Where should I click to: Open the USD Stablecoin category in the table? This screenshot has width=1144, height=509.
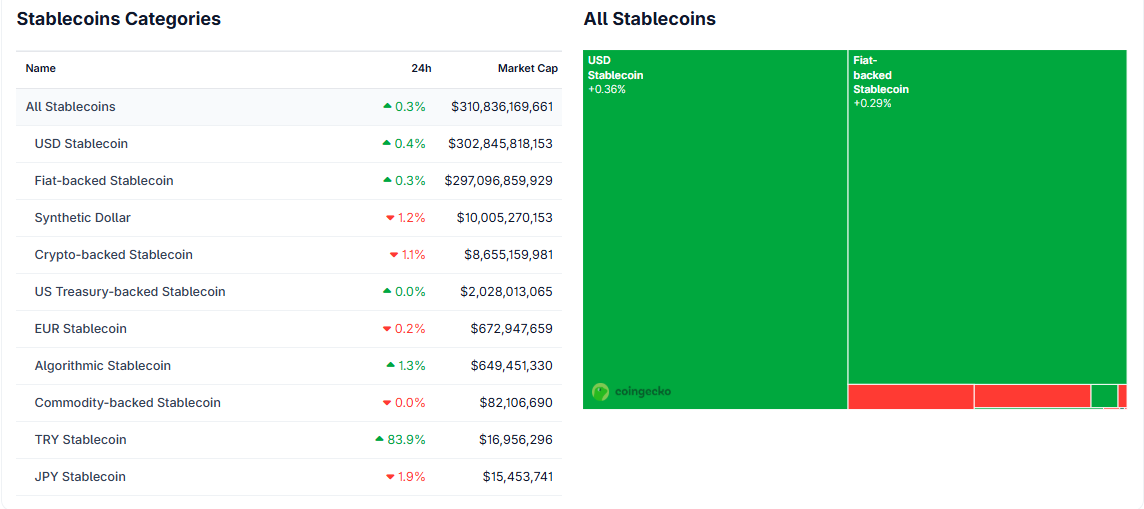[81, 144]
